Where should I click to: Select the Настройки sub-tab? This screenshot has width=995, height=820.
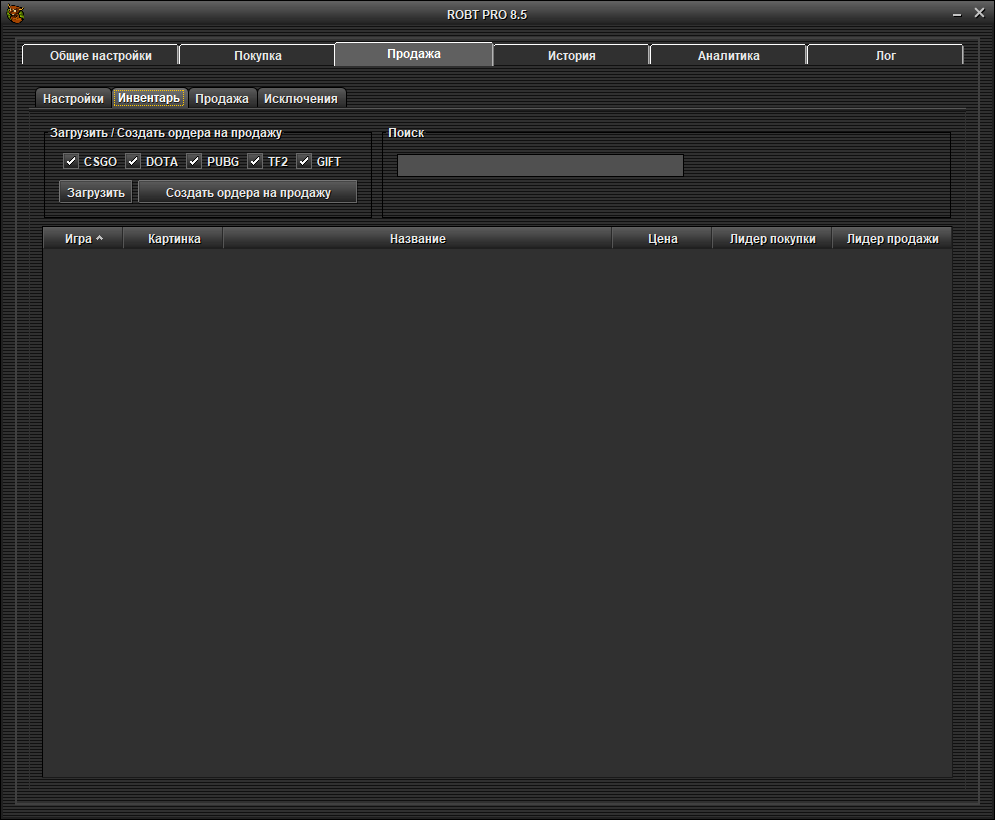click(73, 99)
